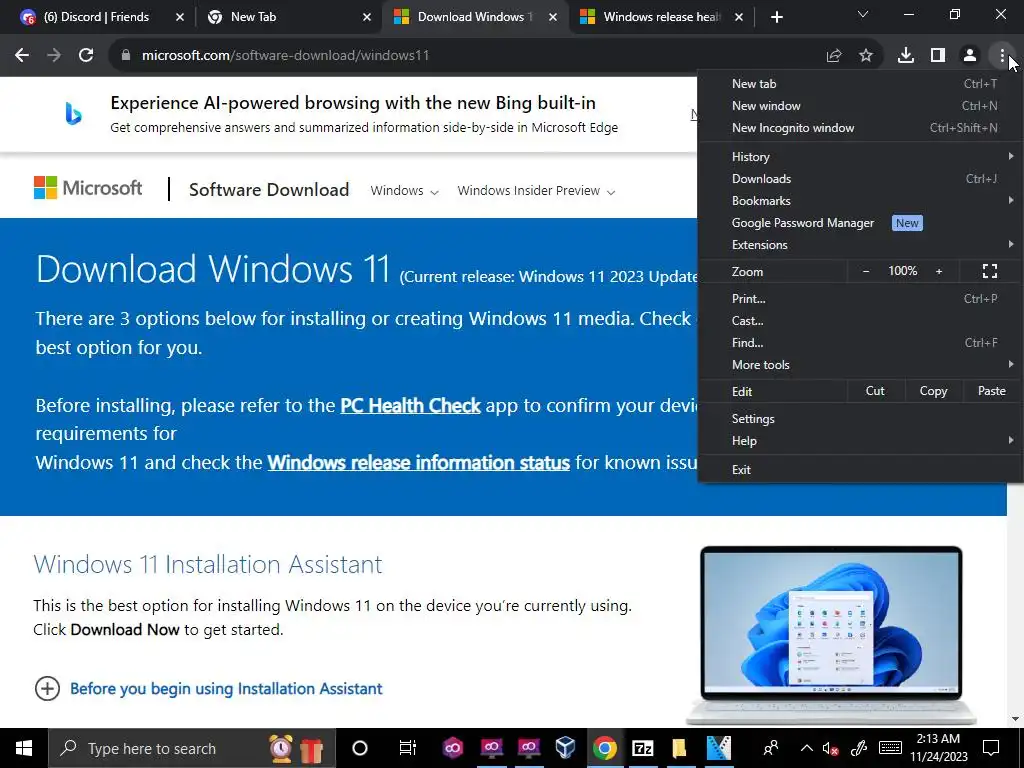Open Windows release information status link

(419, 463)
